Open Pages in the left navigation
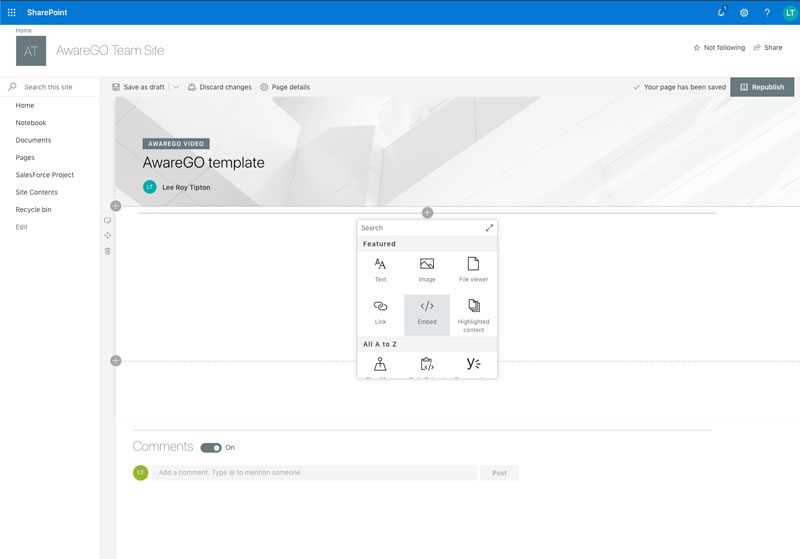The height and width of the screenshot is (559, 800). pyautogui.click(x=25, y=158)
